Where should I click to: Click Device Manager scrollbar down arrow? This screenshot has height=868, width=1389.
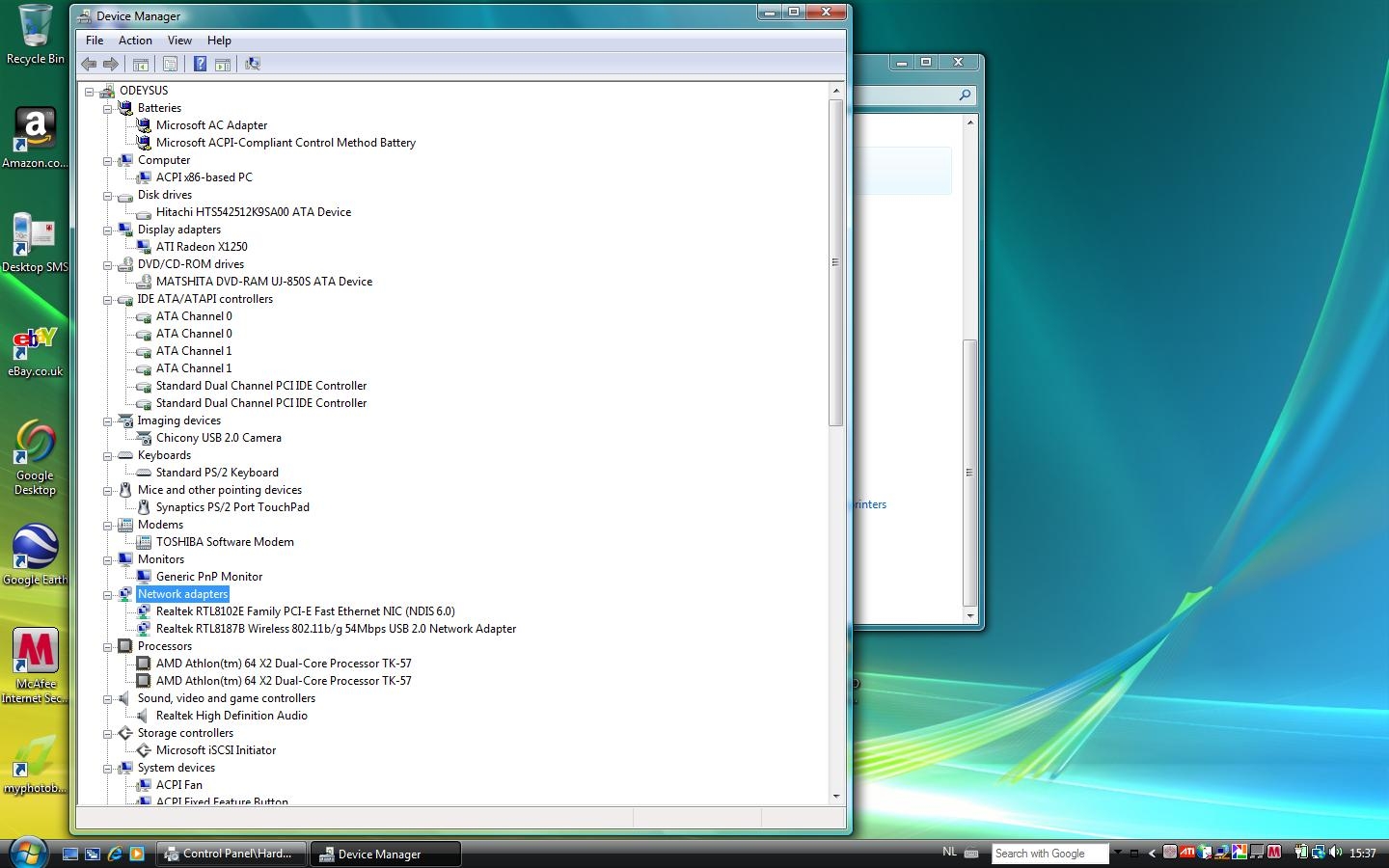tap(835, 797)
